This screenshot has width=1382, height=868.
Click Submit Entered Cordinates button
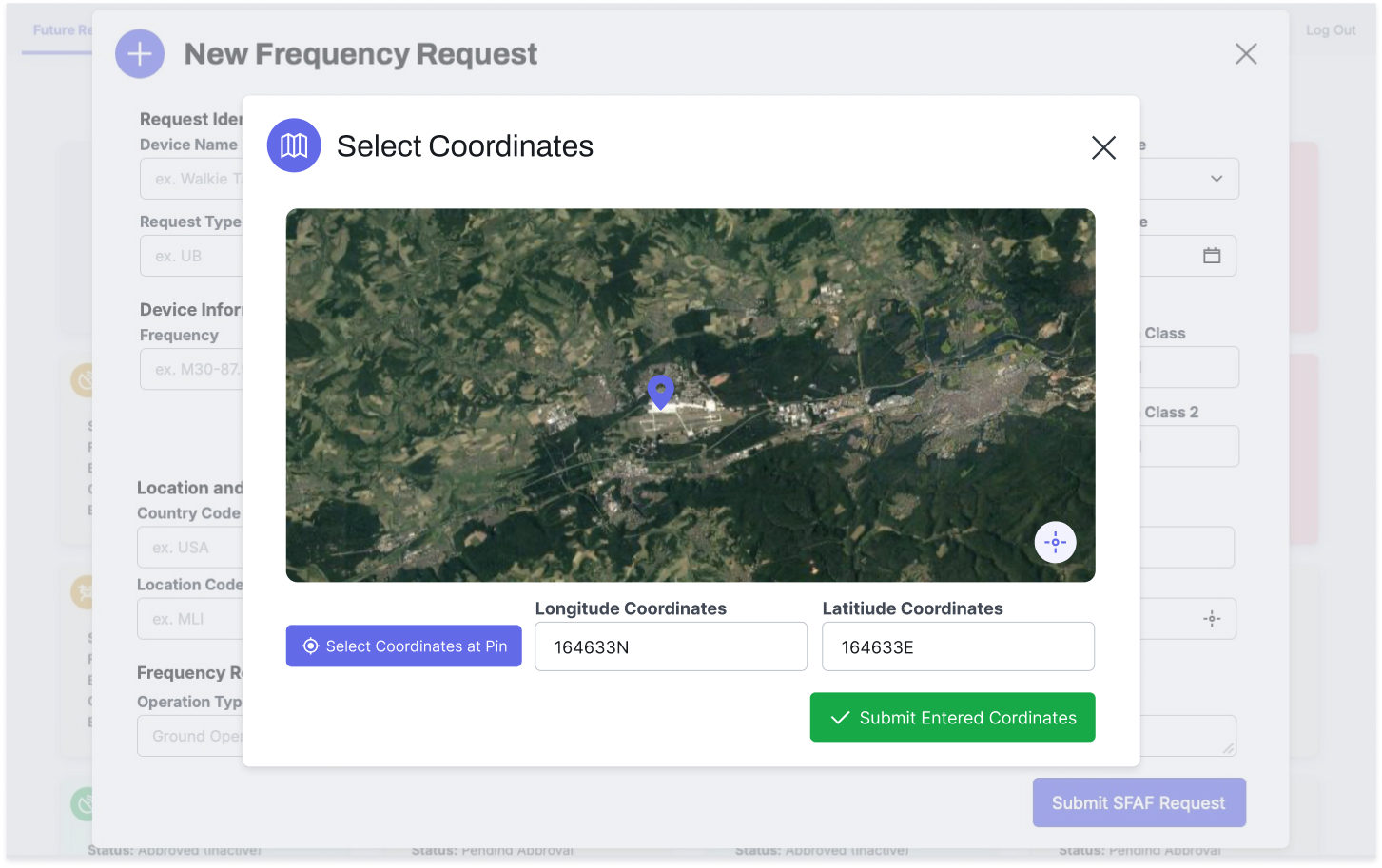pos(952,718)
